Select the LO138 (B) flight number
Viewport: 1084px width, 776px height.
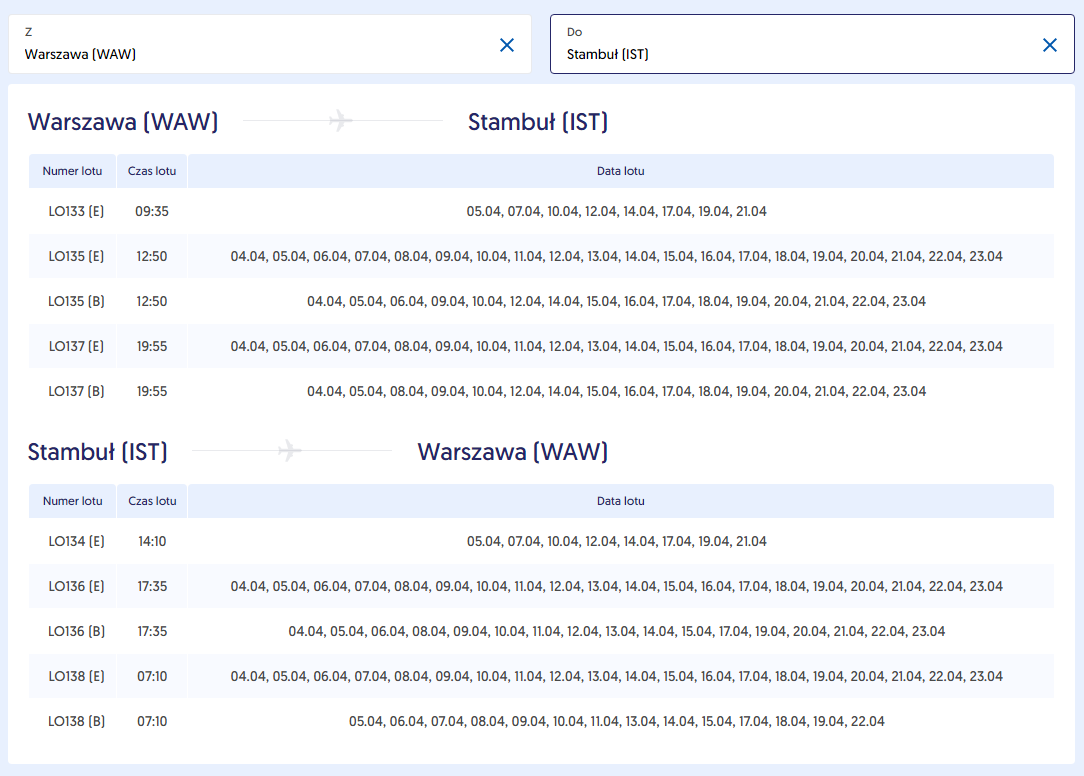[76, 721]
